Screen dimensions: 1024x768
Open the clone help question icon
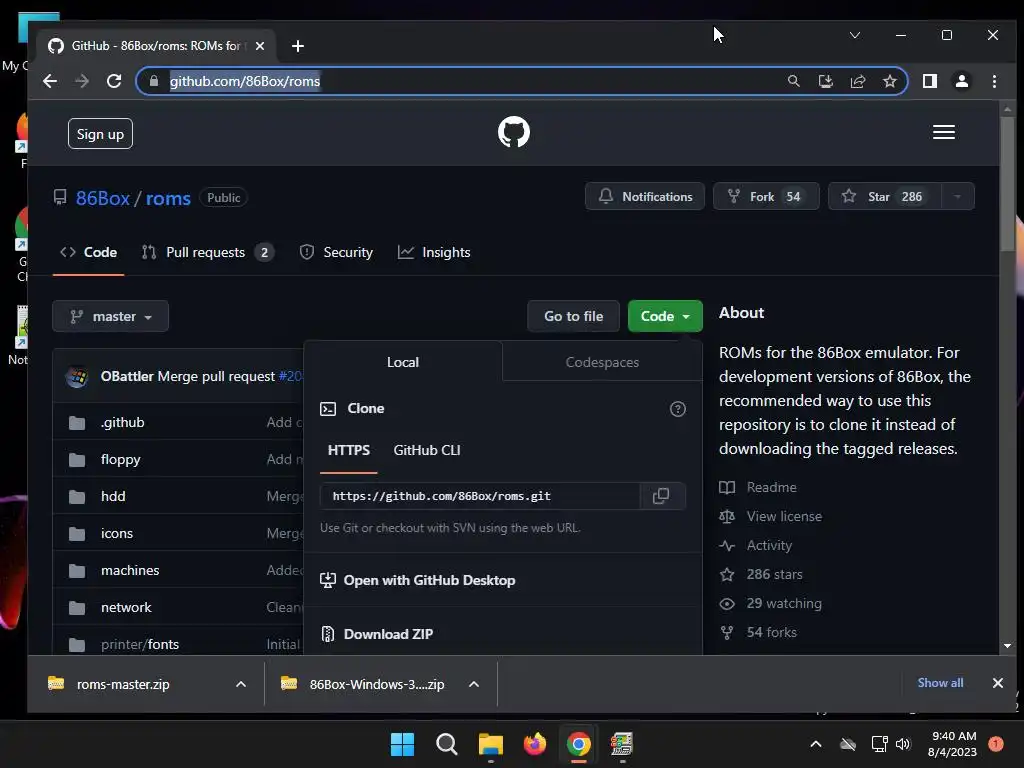point(678,409)
